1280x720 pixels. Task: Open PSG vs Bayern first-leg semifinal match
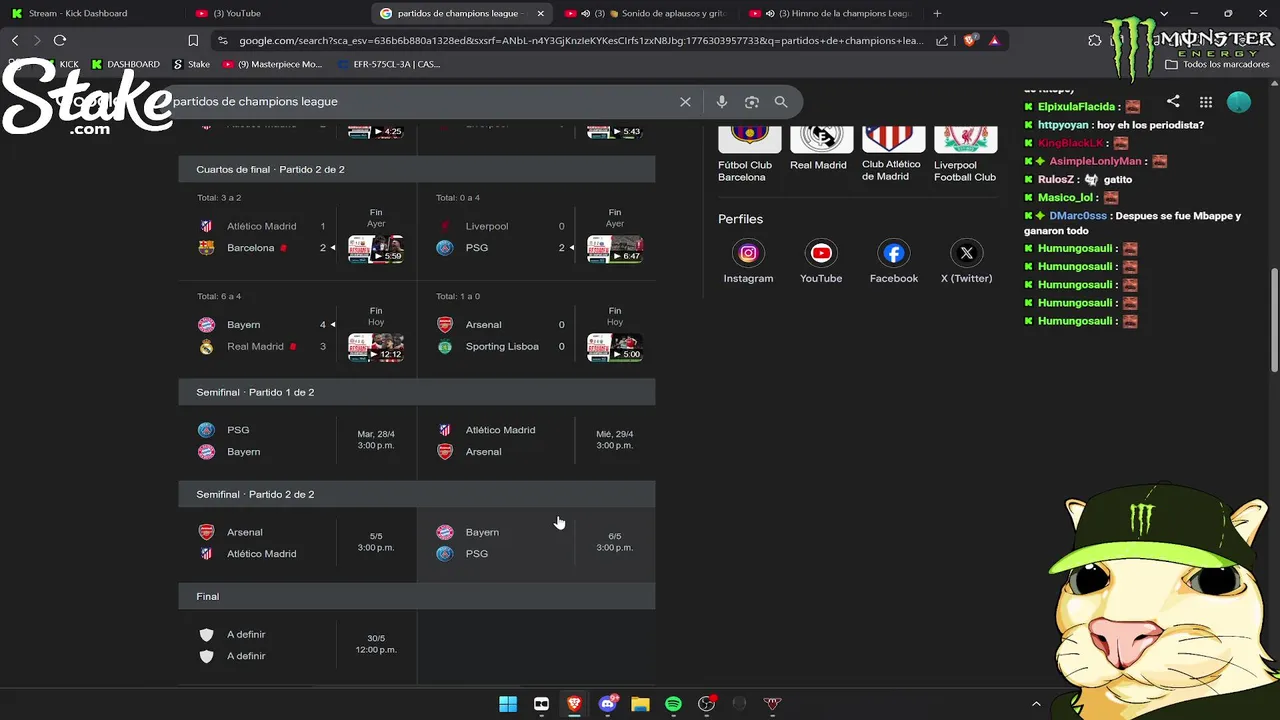pos(297,441)
